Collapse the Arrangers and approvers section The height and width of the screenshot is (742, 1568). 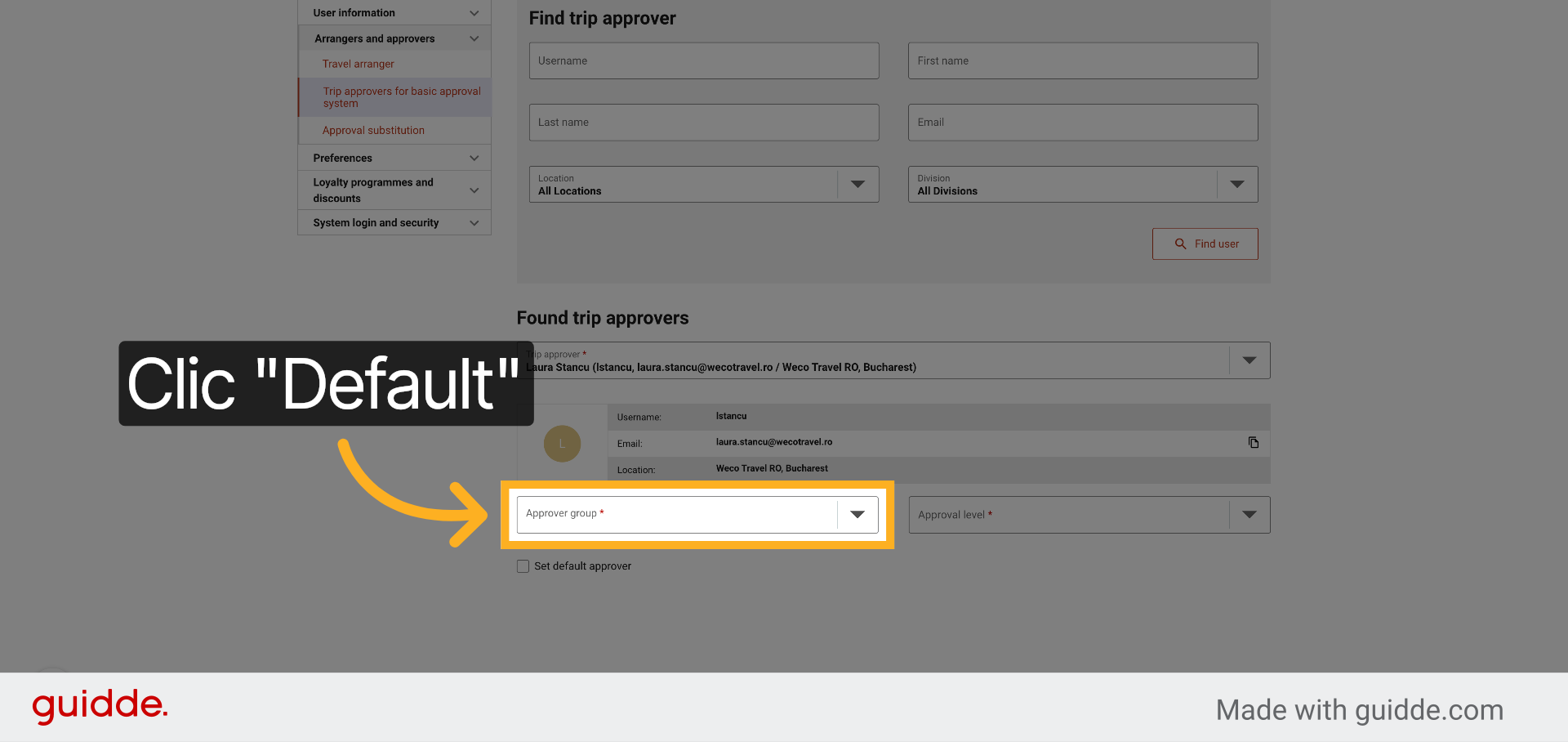coord(394,38)
